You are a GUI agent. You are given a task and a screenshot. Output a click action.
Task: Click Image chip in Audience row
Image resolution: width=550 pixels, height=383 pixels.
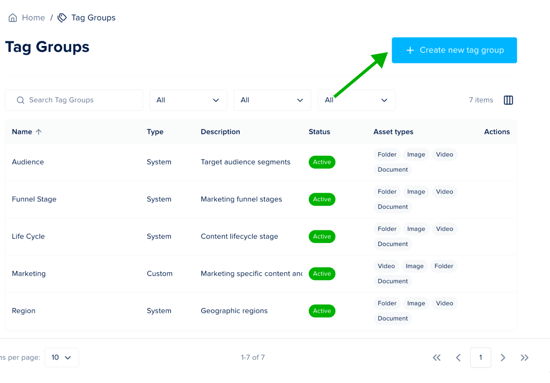(416, 155)
